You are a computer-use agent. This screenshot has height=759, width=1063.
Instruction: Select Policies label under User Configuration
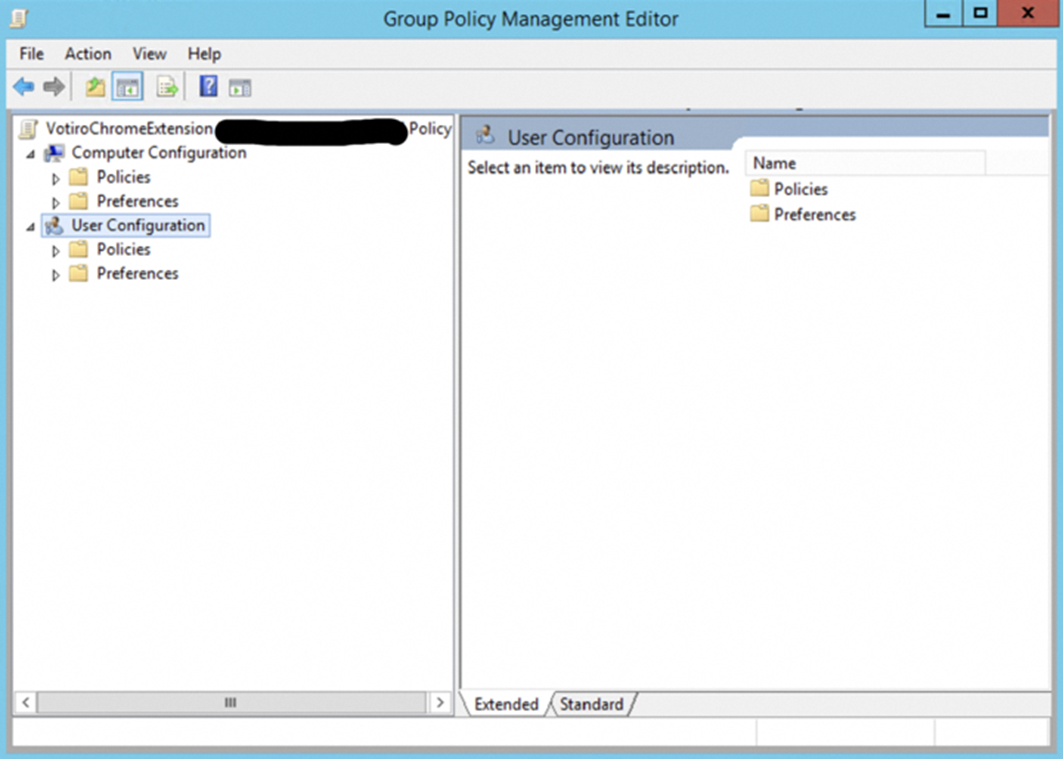point(123,250)
